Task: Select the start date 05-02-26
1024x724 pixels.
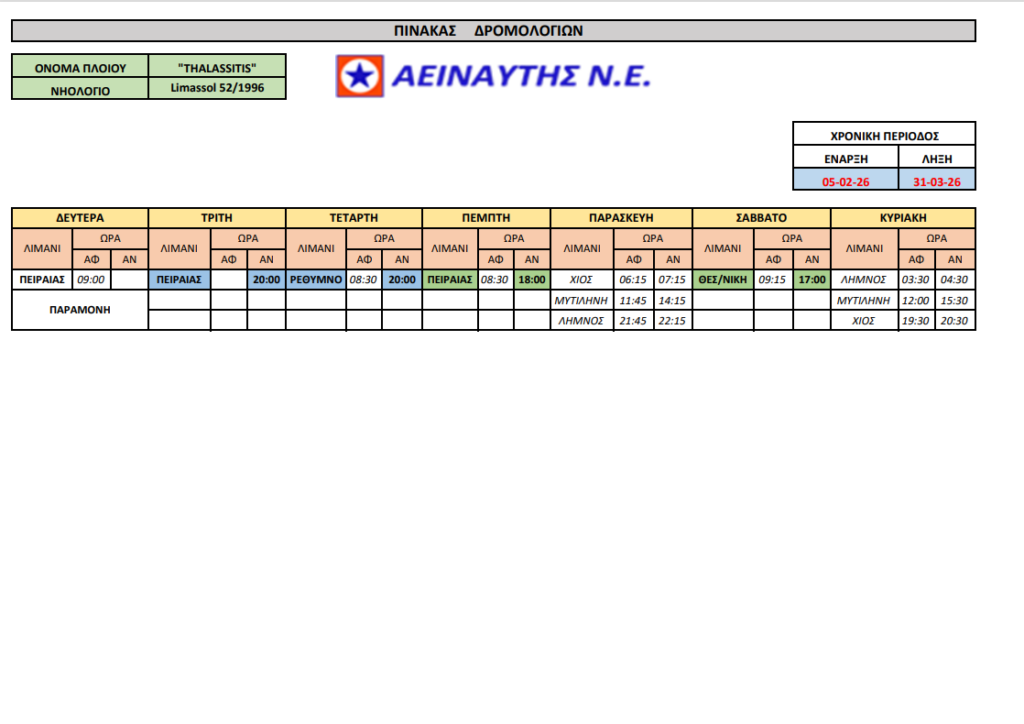Action: [x=846, y=181]
